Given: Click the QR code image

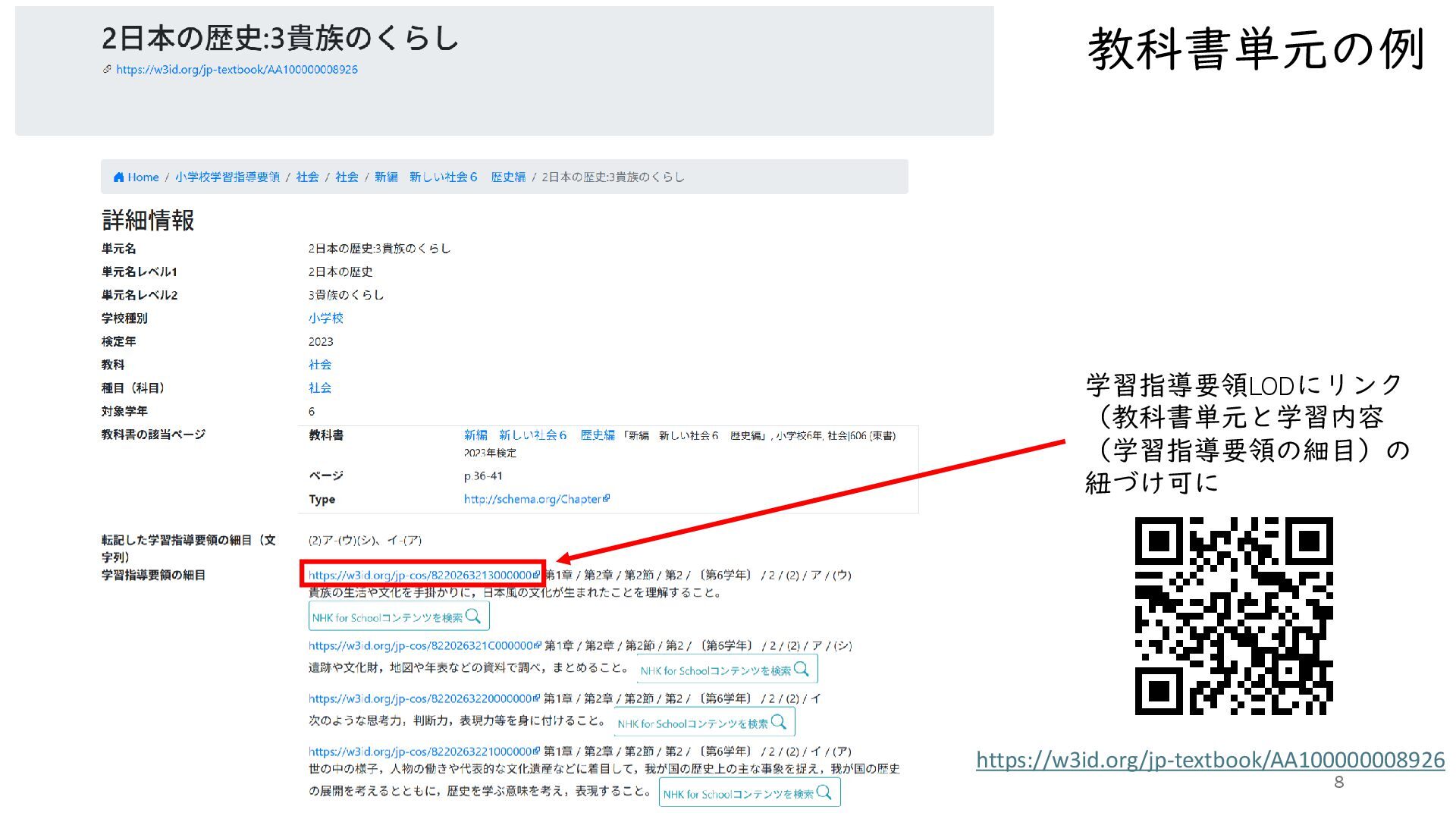Looking at the screenshot, I should click(1233, 616).
